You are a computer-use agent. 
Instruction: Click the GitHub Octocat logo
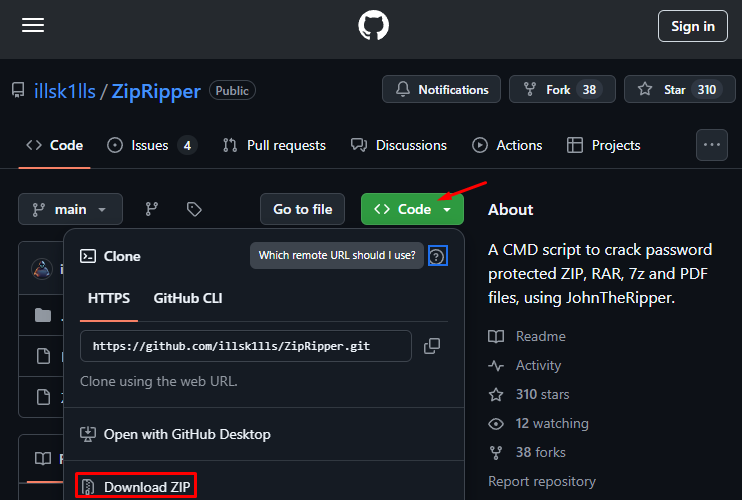373,26
